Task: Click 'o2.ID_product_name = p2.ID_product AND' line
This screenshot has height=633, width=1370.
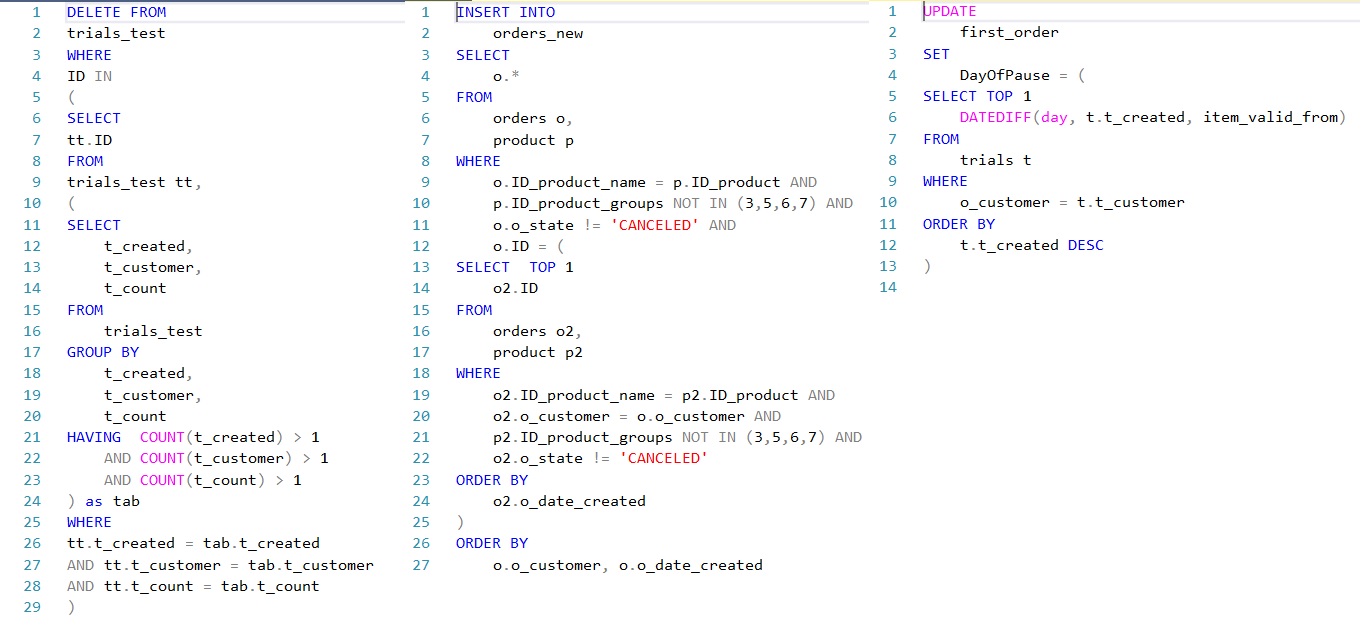Action: click(664, 395)
